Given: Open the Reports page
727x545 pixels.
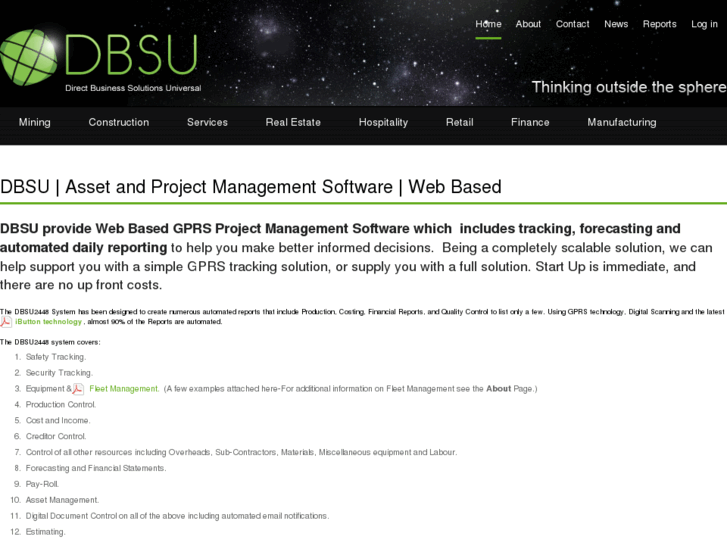Looking at the screenshot, I should pyautogui.click(x=659, y=24).
